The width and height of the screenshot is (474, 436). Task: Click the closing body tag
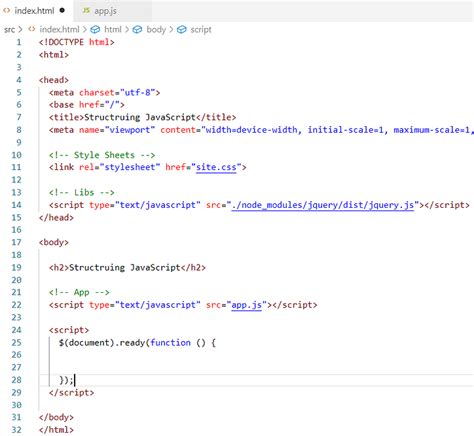(56, 417)
